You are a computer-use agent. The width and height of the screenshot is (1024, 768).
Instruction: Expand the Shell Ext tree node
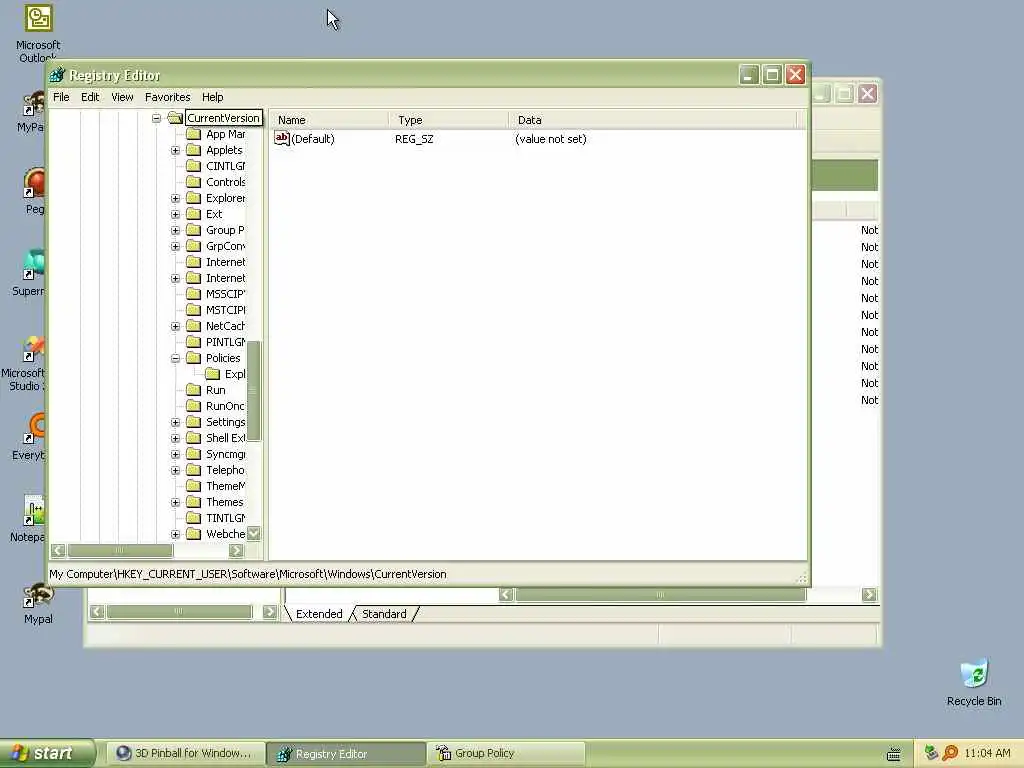[x=176, y=438]
